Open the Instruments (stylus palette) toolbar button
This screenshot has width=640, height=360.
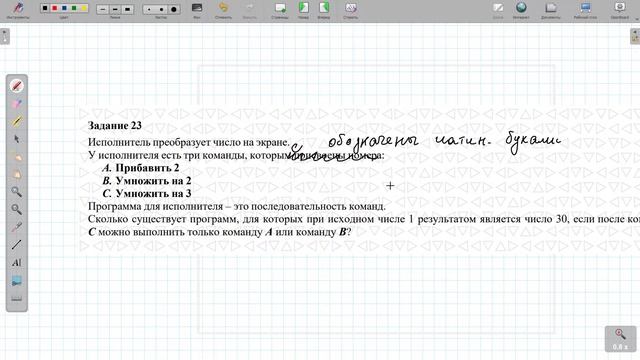(x=18, y=10)
